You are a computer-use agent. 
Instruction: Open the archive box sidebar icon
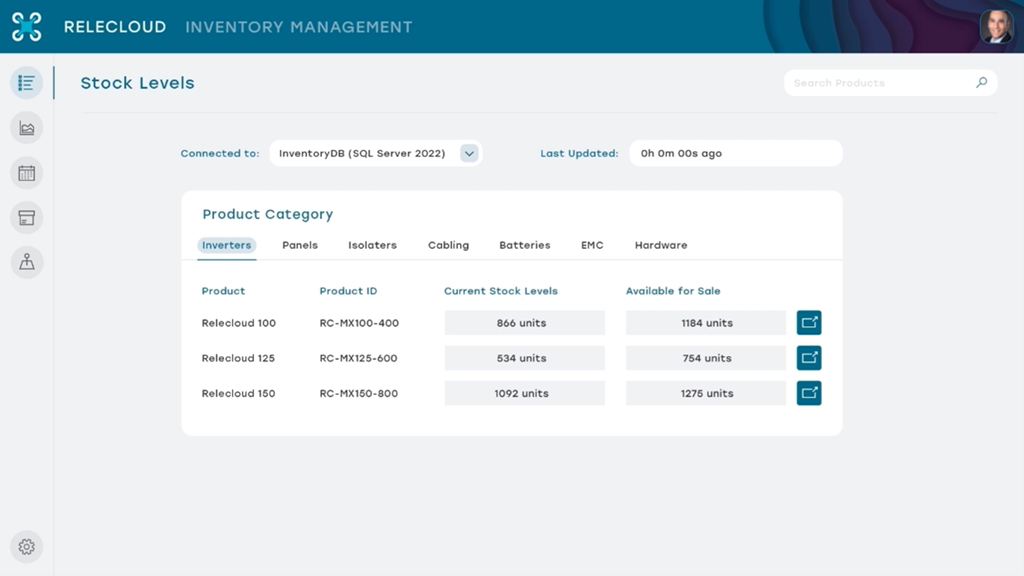point(27,217)
